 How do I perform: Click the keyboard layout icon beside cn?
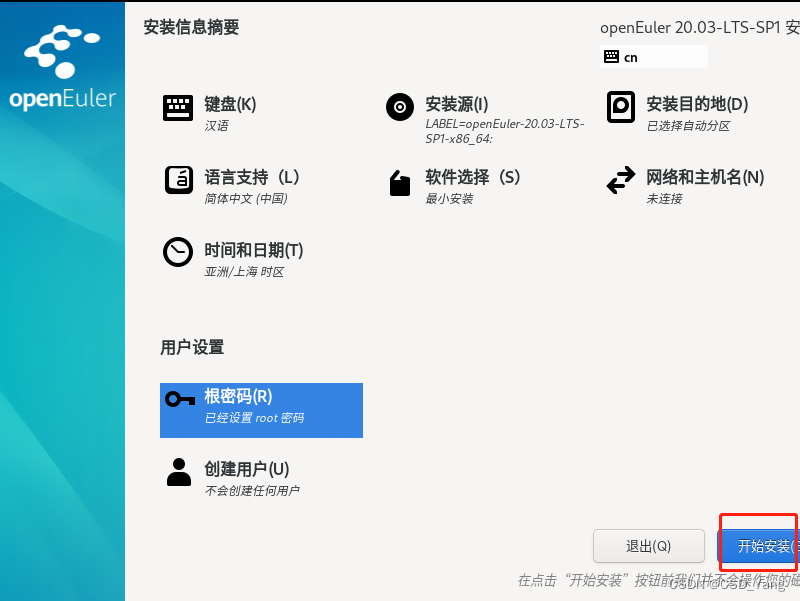[x=611, y=57]
